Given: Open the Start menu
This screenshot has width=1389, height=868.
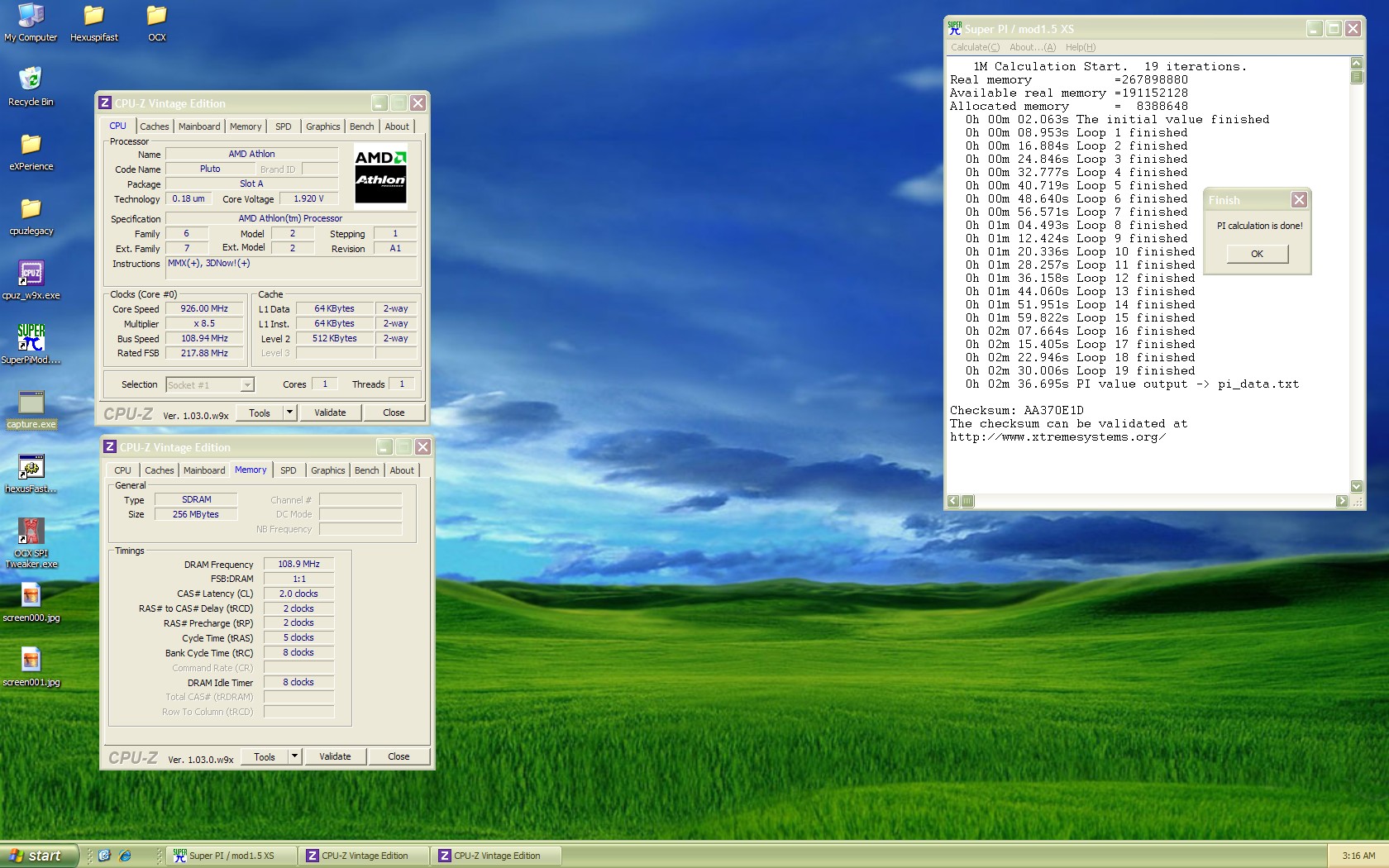Looking at the screenshot, I should (39, 856).
